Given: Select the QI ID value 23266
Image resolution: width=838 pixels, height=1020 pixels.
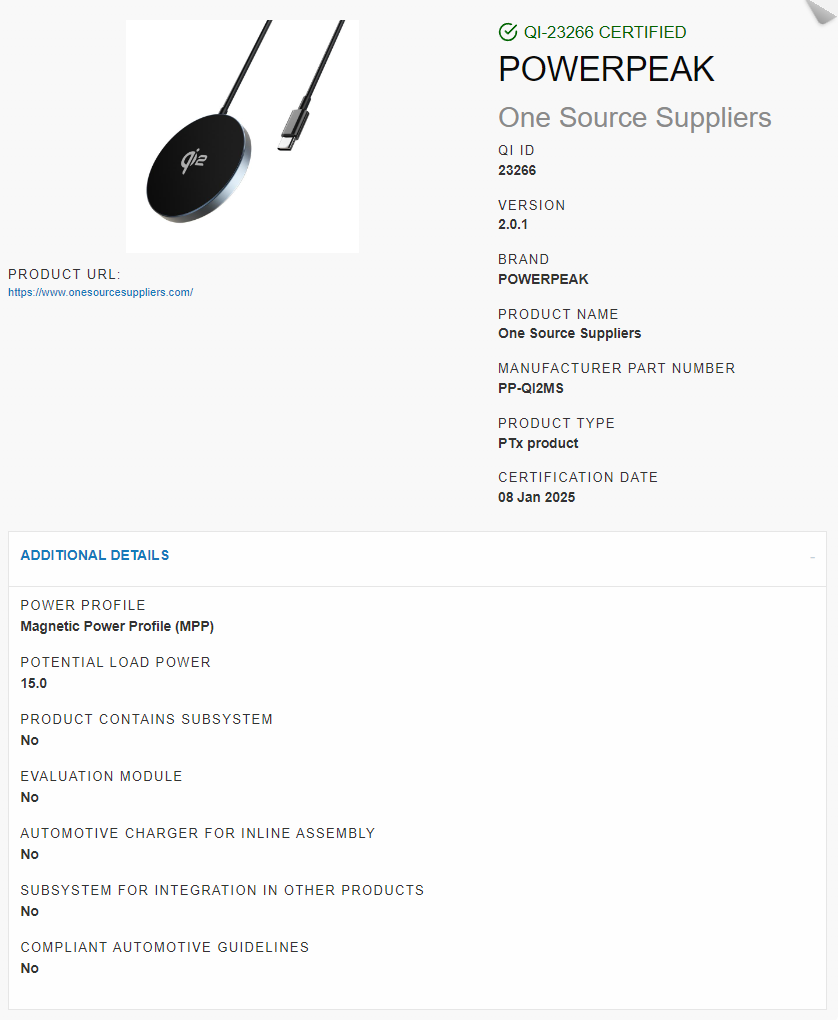Looking at the screenshot, I should (517, 170).
